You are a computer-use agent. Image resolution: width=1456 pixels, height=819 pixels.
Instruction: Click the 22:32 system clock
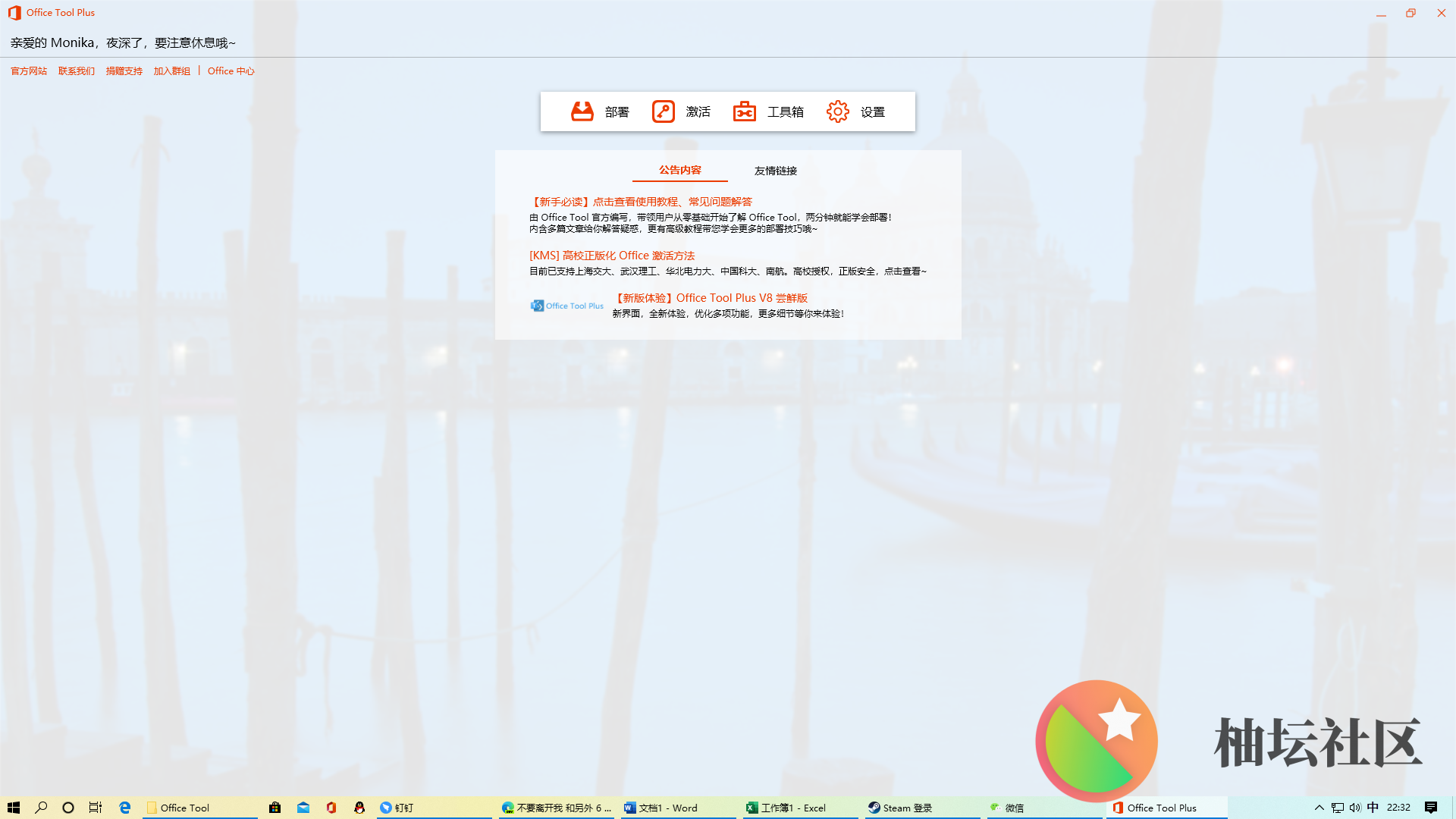click(x=1398, y=808)
